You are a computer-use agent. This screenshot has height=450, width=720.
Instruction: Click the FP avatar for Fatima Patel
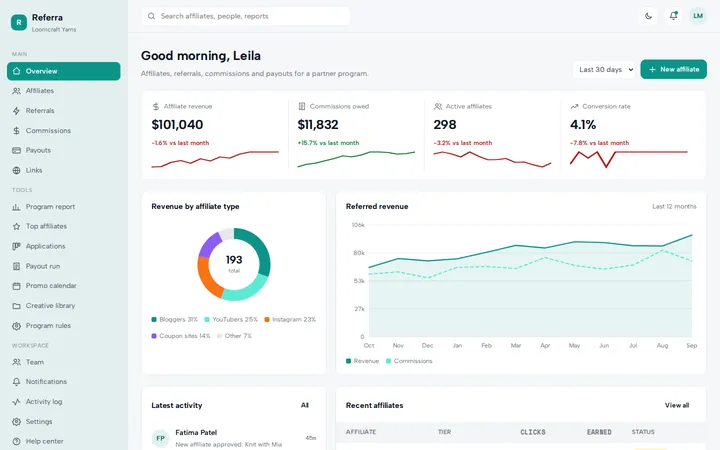[x=160, y=438]
